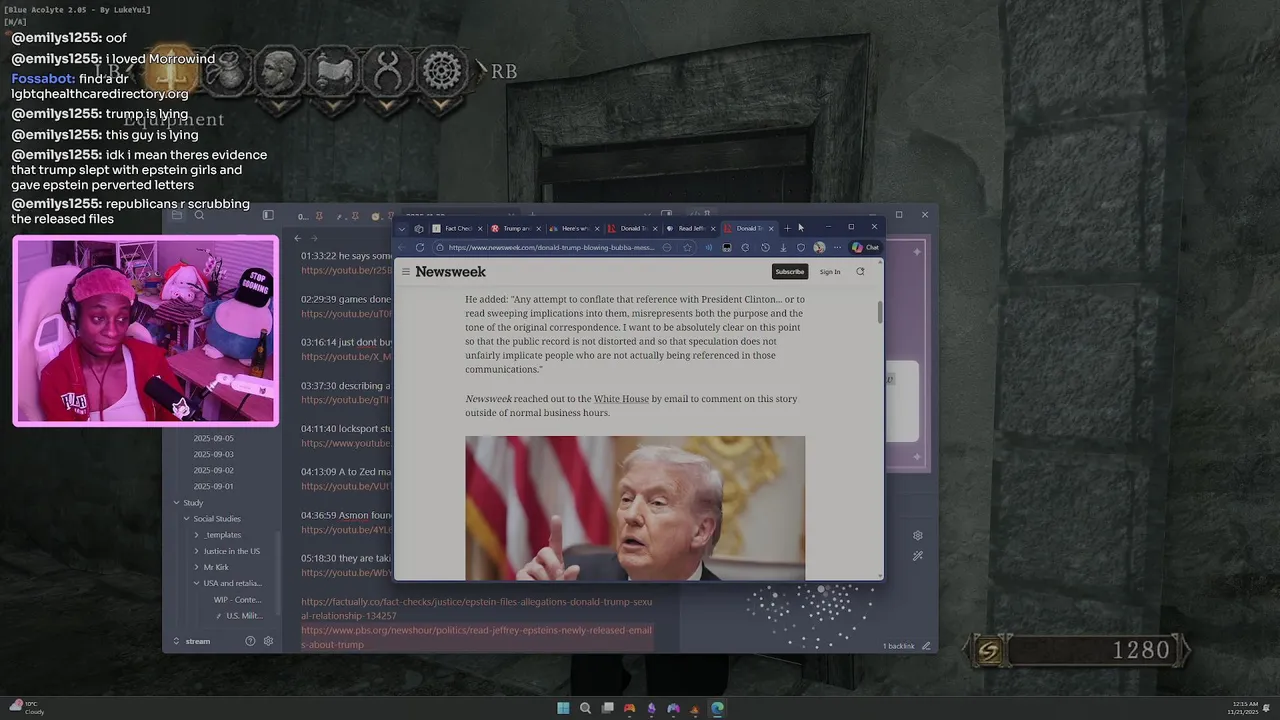Open Edge profile avatar
1280x720 pixels.
[x=819, y=247]
